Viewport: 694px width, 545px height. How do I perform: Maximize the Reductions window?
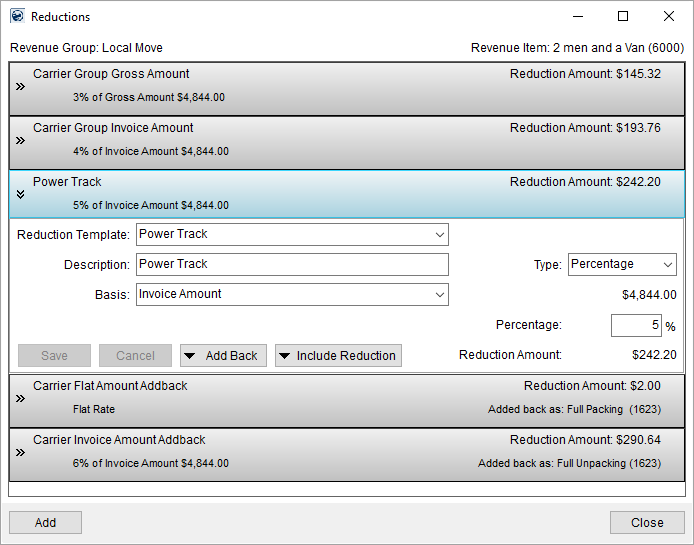[623, 16]
